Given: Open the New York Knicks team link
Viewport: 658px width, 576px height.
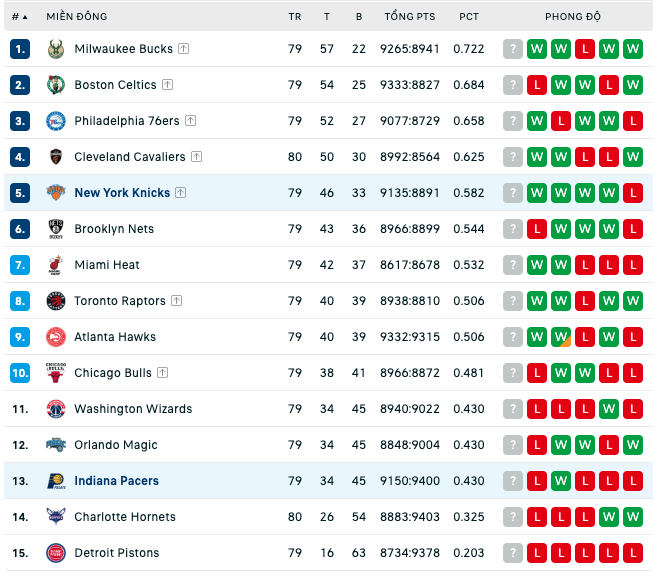Looking at the screenshot, I should point(122,193).
